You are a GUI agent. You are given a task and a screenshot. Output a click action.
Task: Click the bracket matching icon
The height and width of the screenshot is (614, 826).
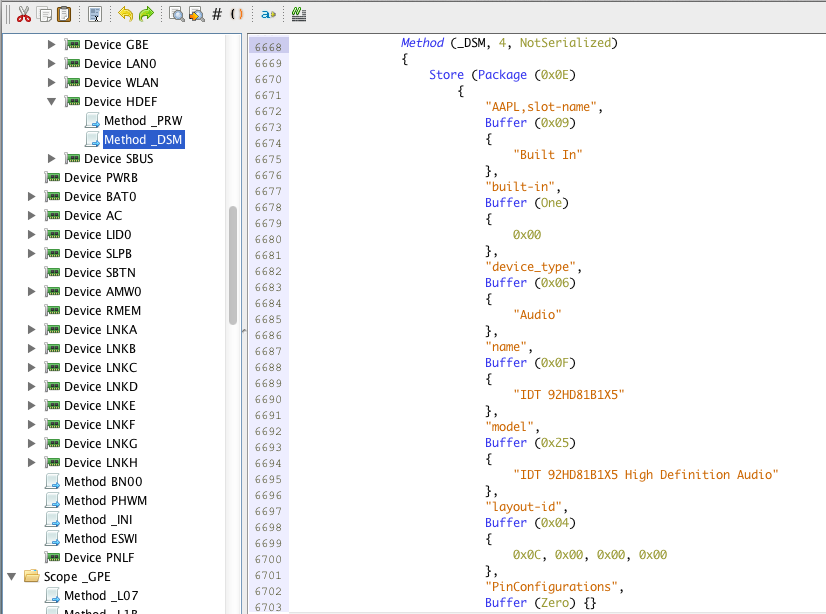tap(236, 14)
